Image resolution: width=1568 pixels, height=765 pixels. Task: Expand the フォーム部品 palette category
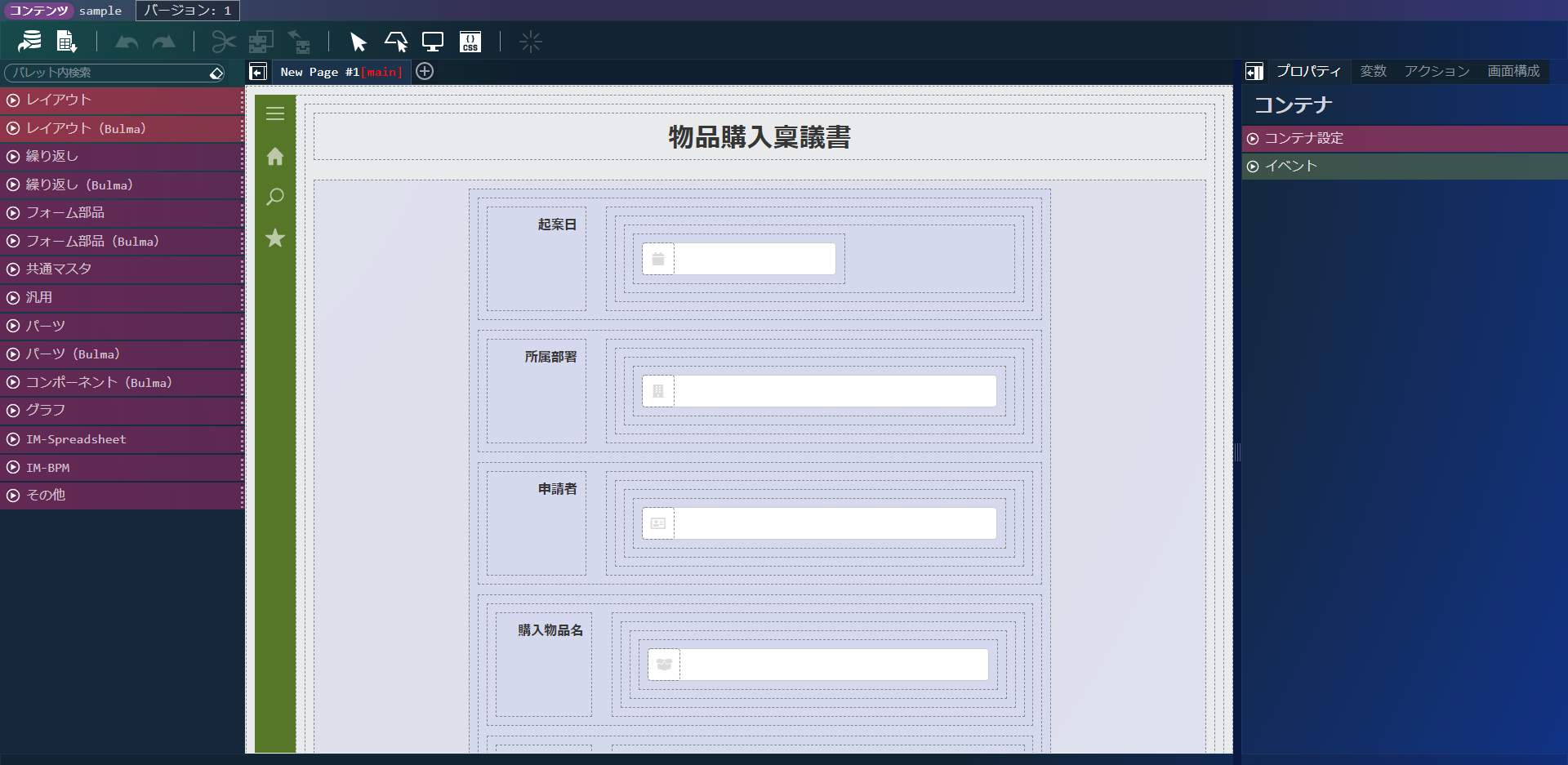point(122,213)
